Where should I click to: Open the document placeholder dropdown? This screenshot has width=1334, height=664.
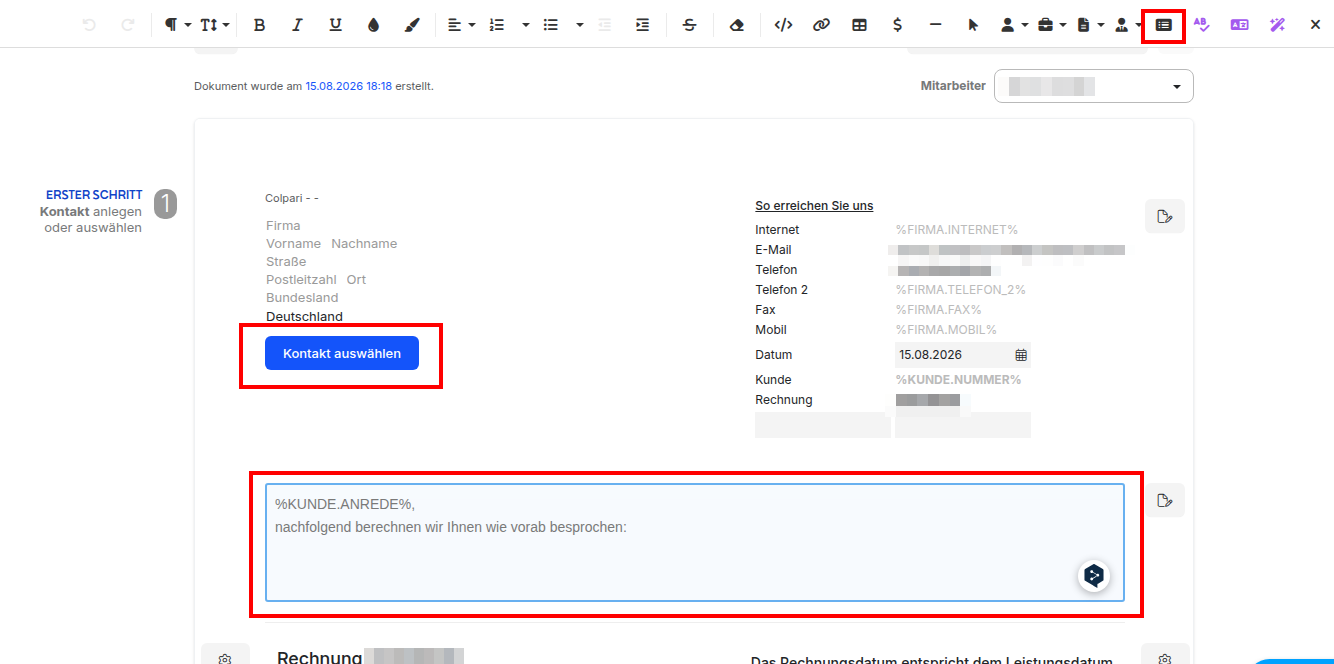(1089, 25)
